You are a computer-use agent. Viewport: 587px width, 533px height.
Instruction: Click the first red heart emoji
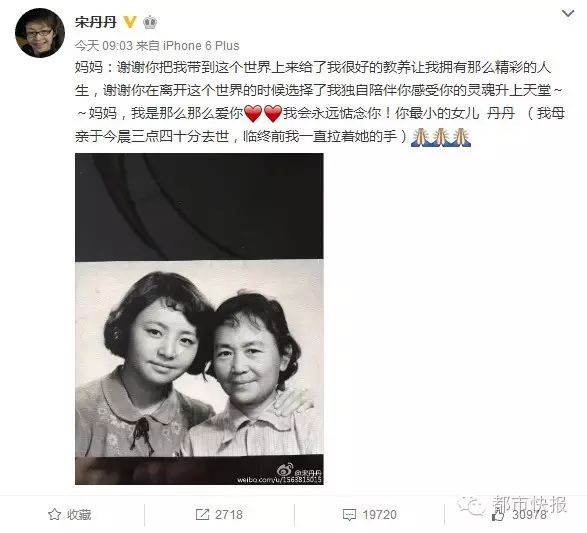[253, 113]
